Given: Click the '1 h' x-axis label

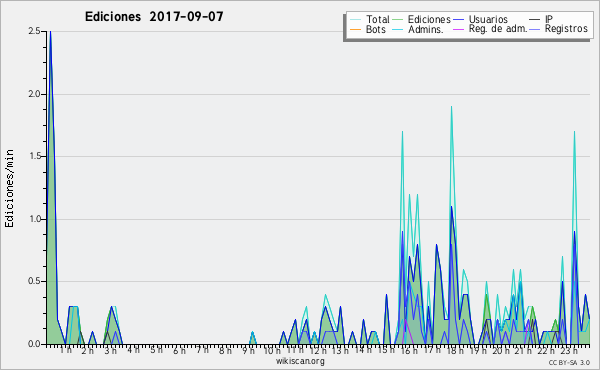Looking at the screenshot, I should [x=65, y=350].
